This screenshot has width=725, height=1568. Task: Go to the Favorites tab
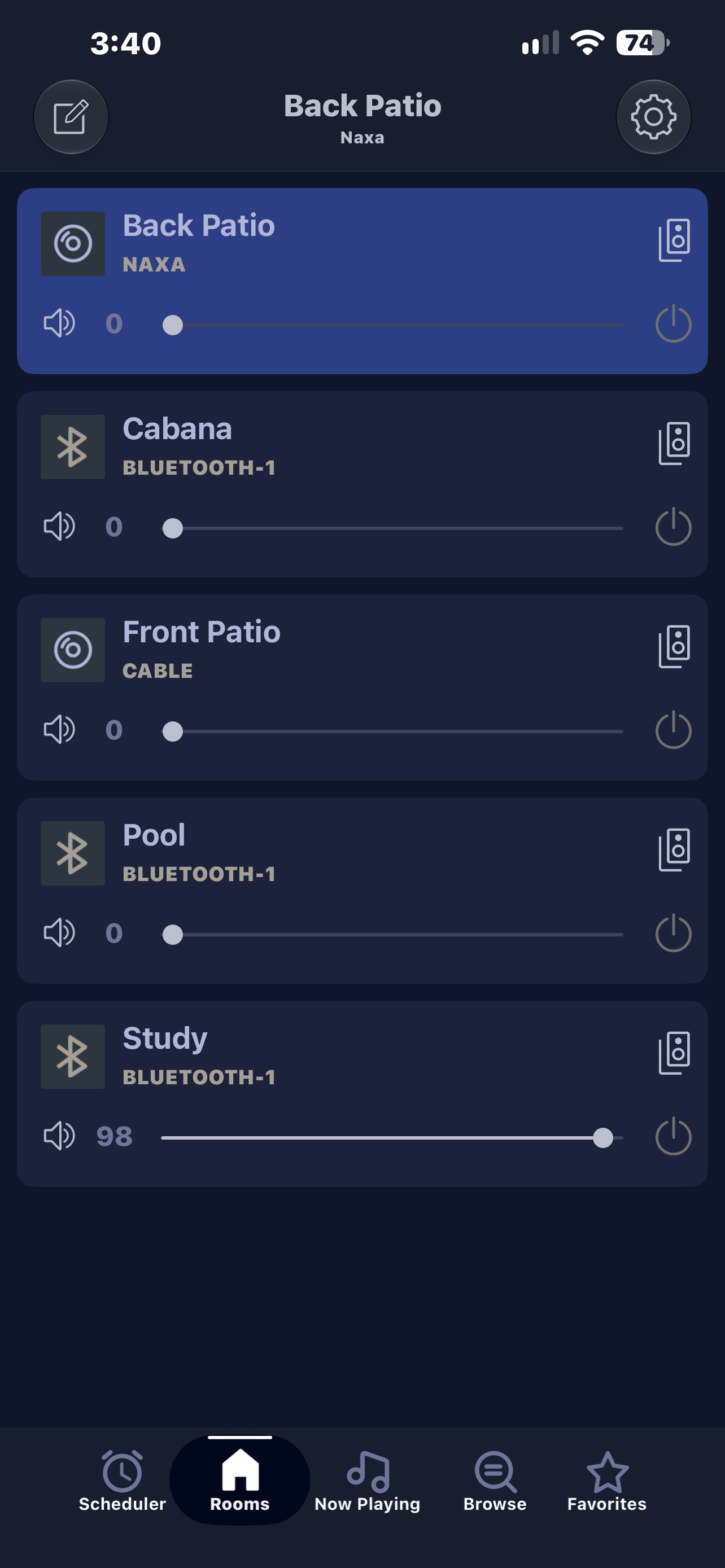tap(607, 1481)
